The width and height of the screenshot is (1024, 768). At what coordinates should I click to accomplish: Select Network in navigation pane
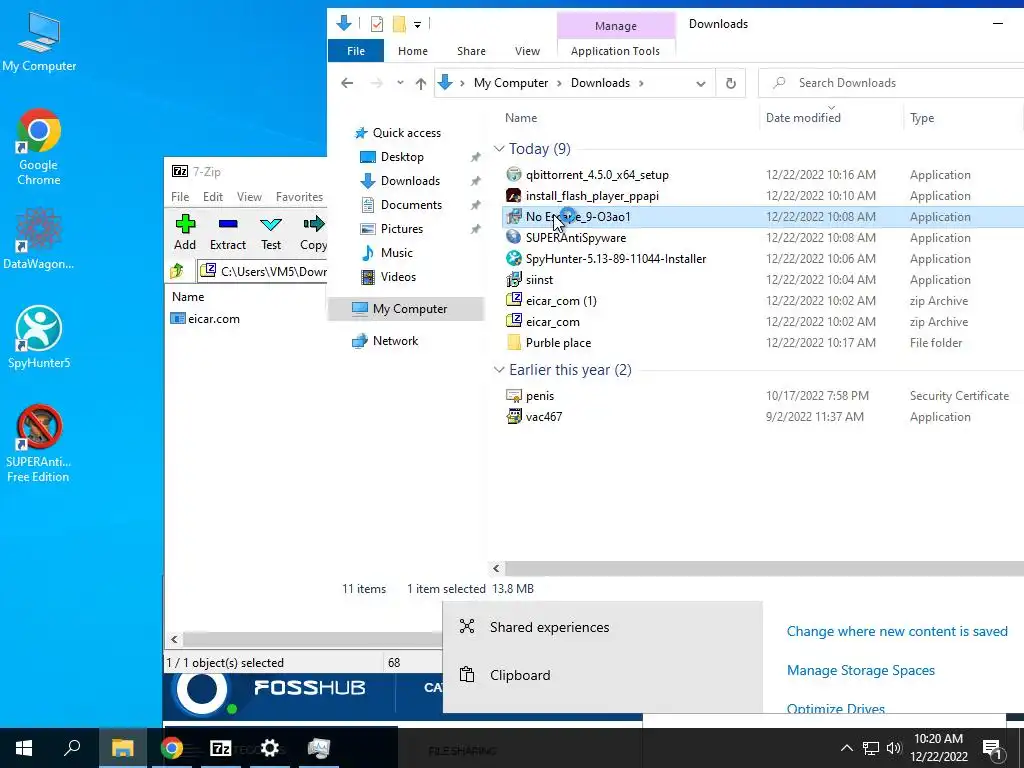pyautogui.click(x=395, y=341)
